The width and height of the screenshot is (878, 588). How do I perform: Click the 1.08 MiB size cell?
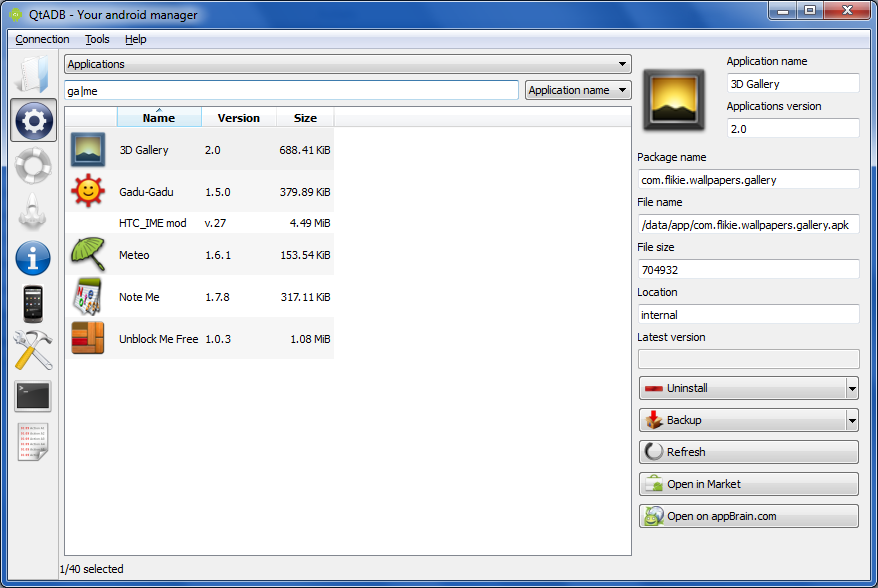310,339
